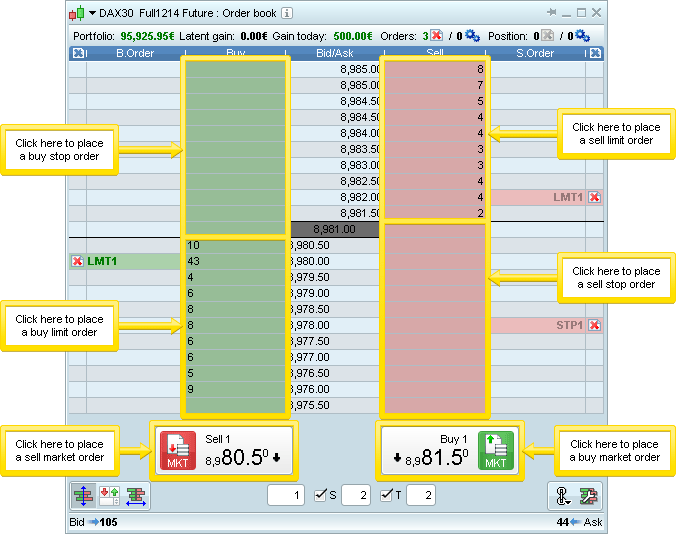This screenshot has width=676, height=534.
Task: Click the order quantity input field
Action: [x=285, y=495]
